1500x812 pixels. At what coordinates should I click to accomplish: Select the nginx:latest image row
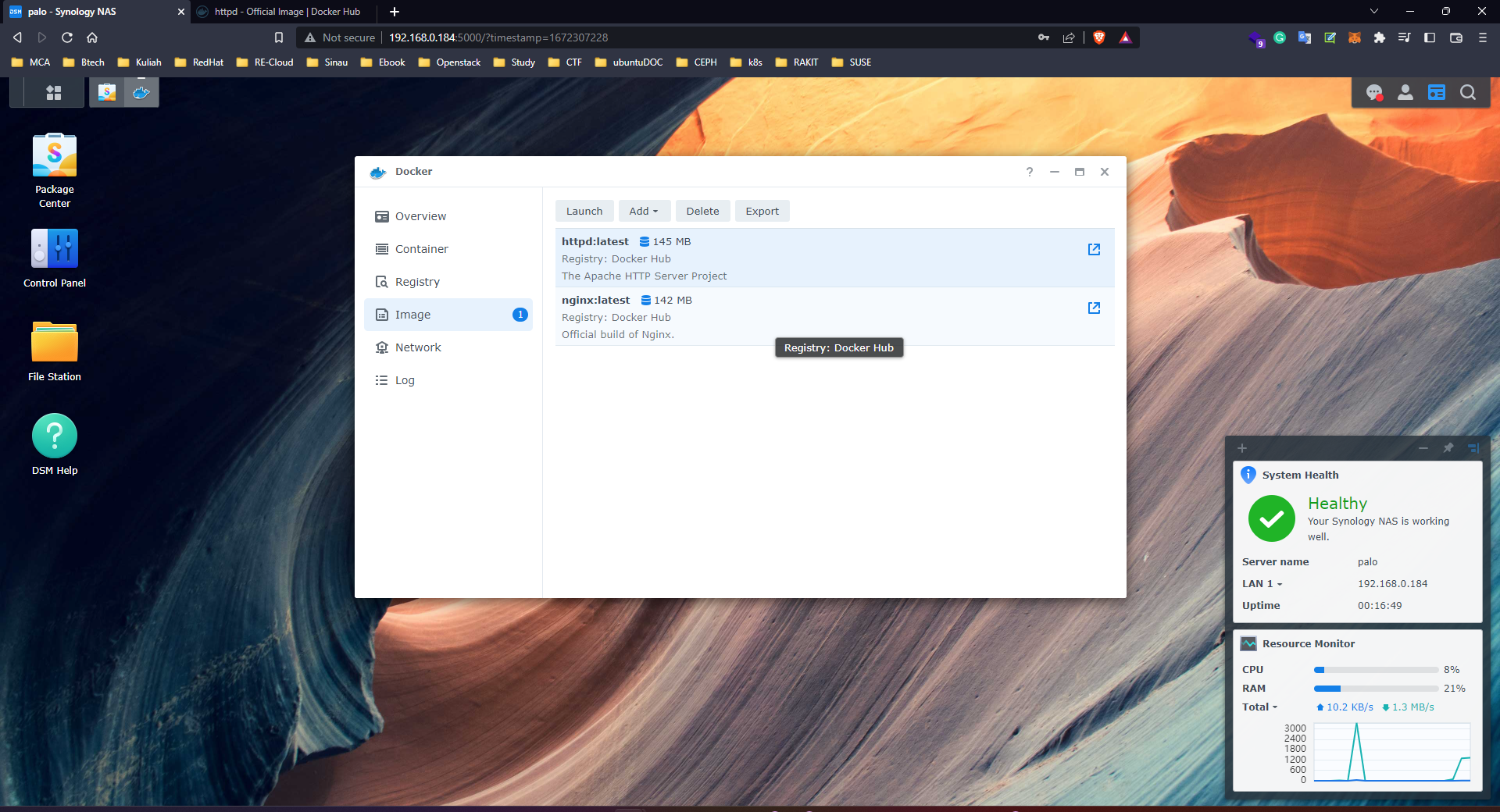tap(834, 317)
